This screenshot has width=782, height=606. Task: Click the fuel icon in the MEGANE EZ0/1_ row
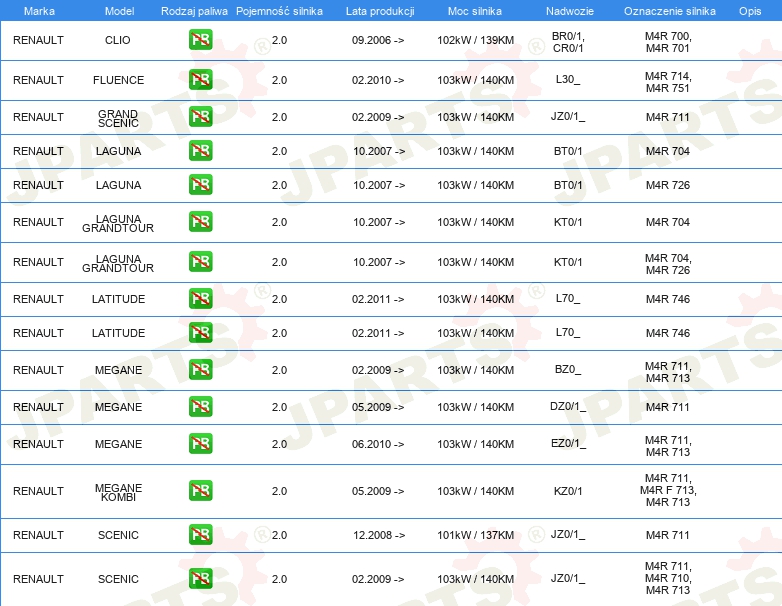coord(200,443)
